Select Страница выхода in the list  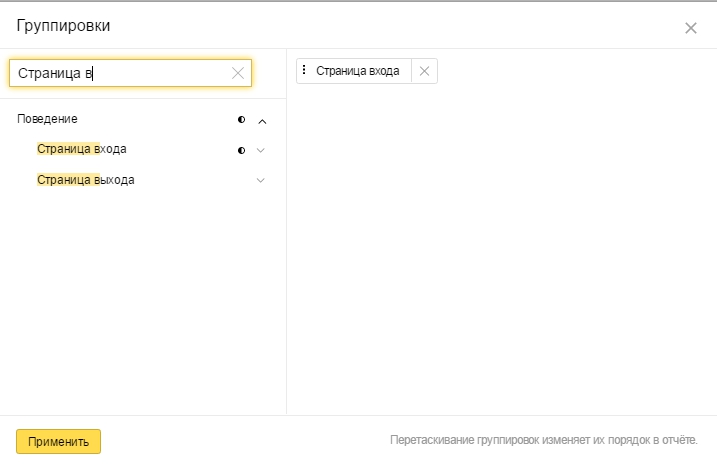tap(86, 180)
